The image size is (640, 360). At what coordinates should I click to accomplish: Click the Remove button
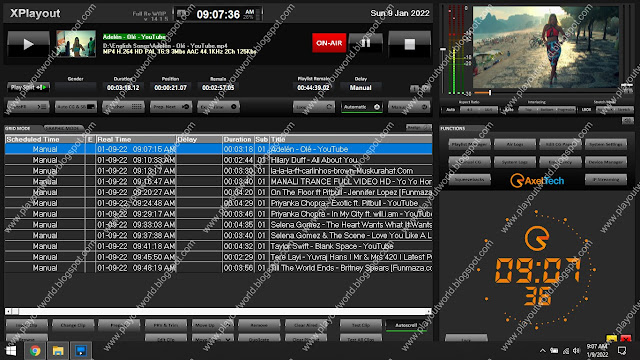click(259, 325)
